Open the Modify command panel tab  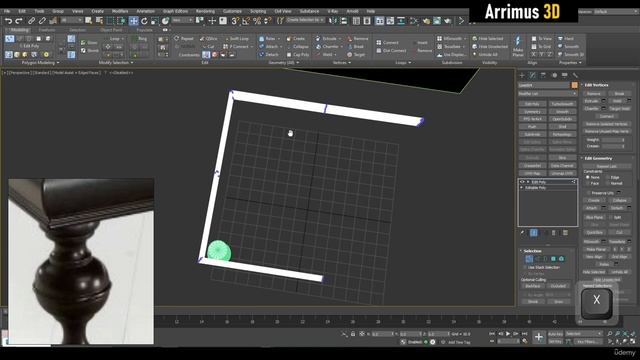[x=532, y=75]
